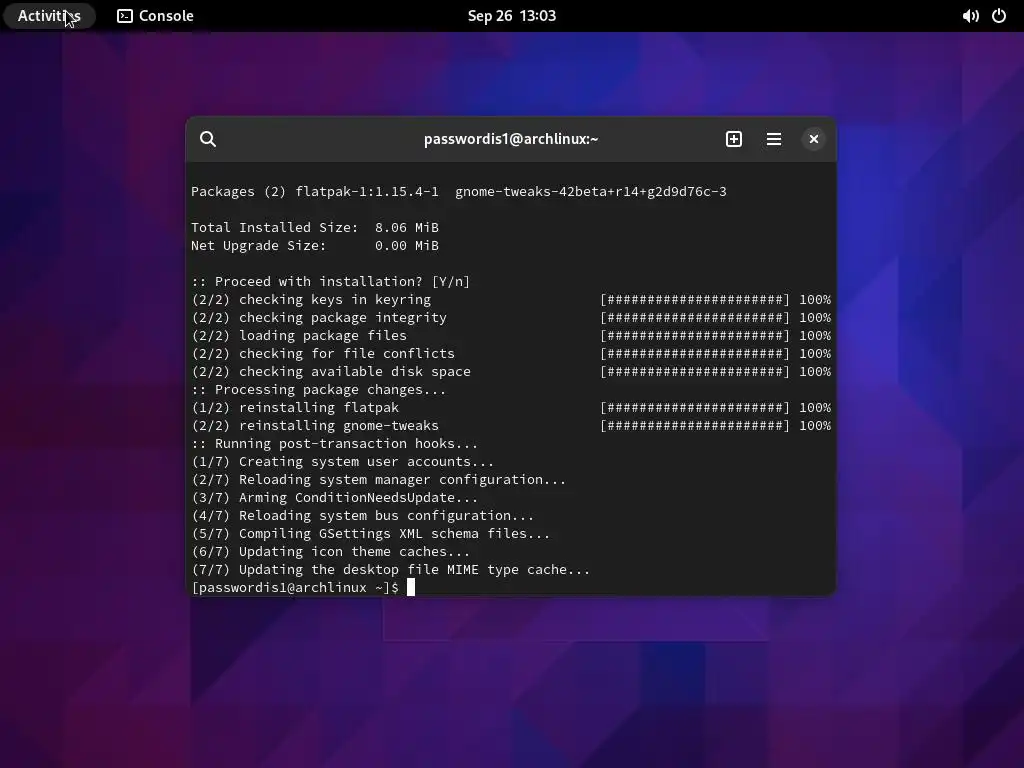Click 'Updating the desktop file MIME type cache...' line

(391, 569)
